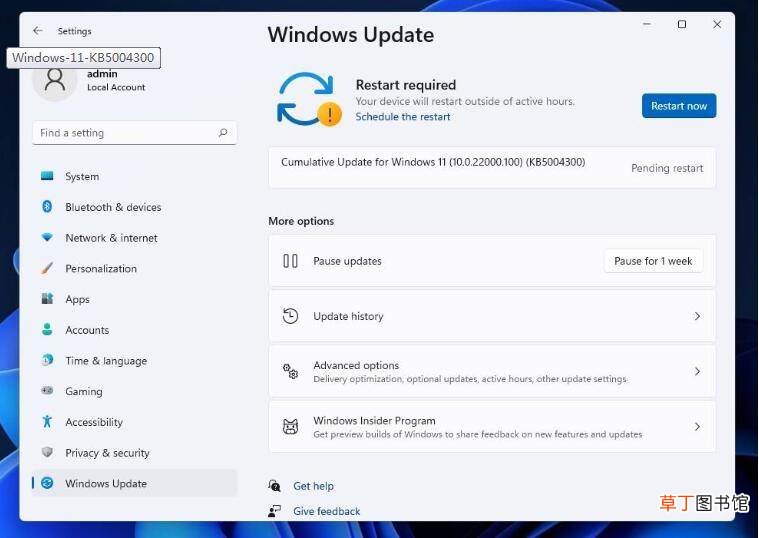The width and height of the screenshot is (759, 538).
Task: Click the Privacy shield icon
Action: pos(47,452)
